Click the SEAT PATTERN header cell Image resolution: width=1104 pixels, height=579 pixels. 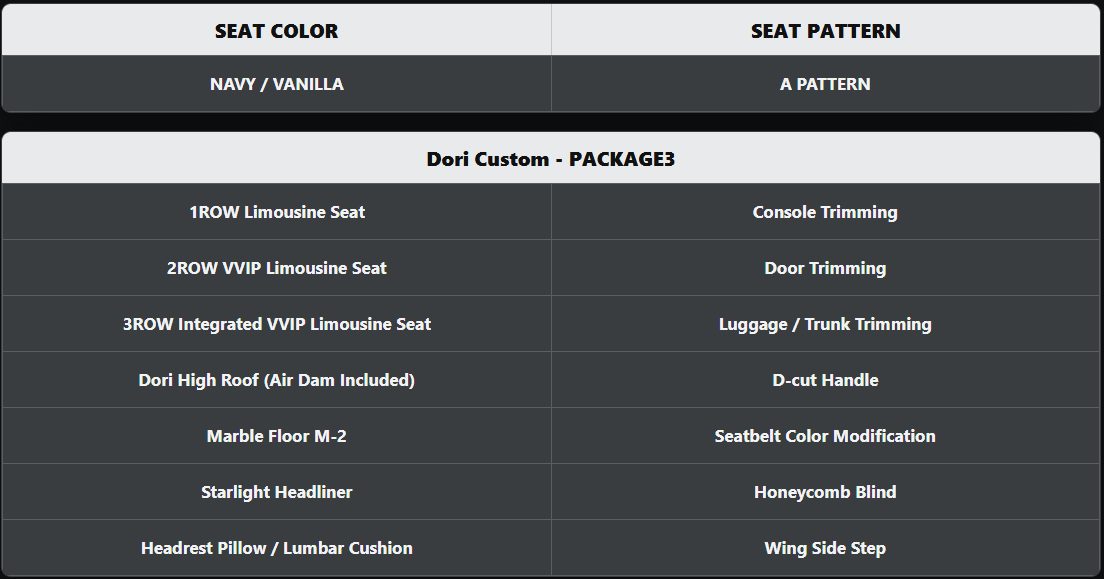pos(825,31)
